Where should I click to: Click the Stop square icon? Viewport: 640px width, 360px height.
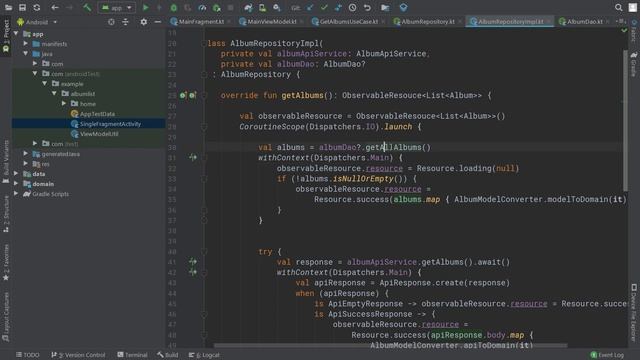(231, 7)
